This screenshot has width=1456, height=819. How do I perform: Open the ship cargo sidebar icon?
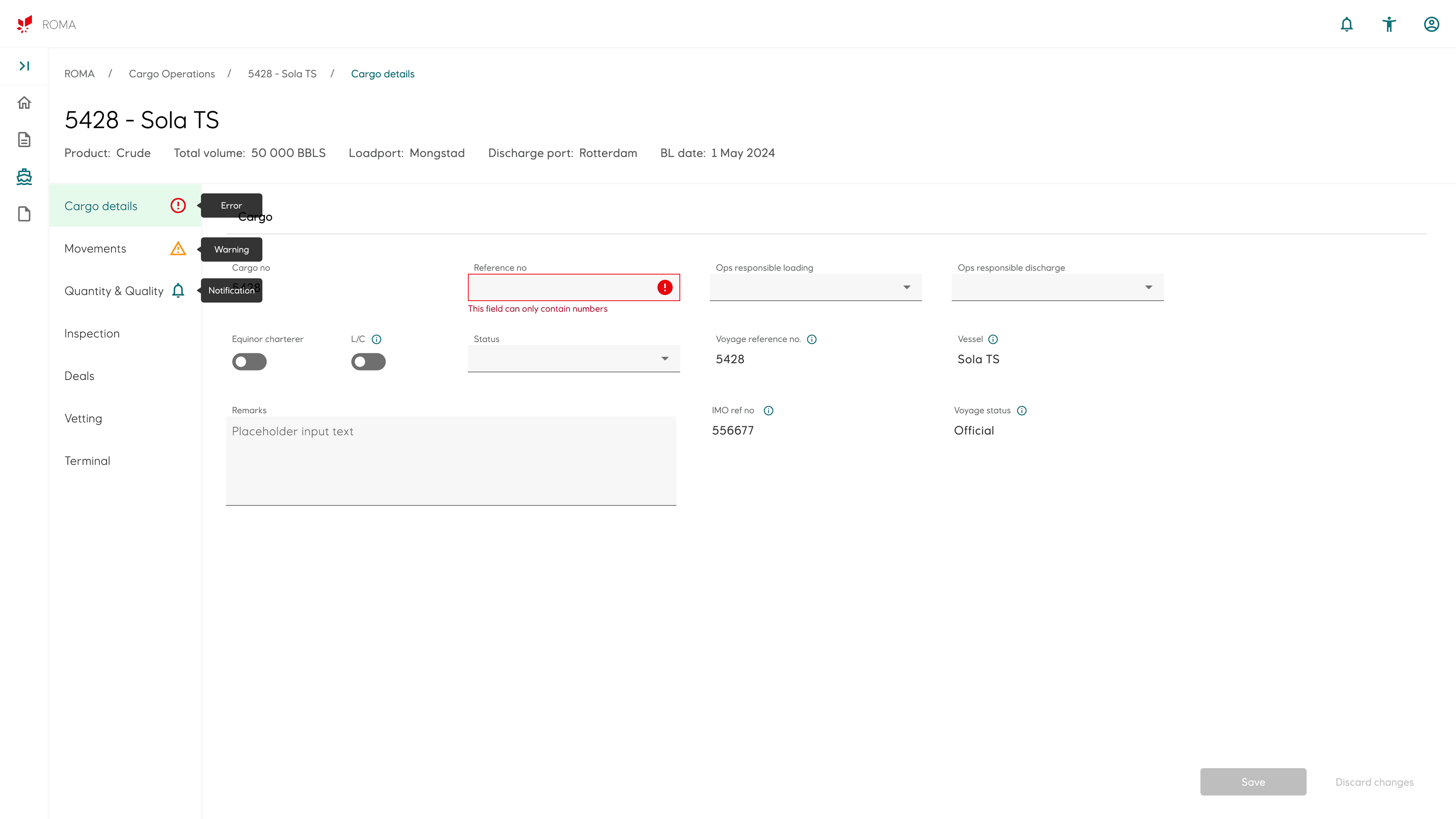24,177
